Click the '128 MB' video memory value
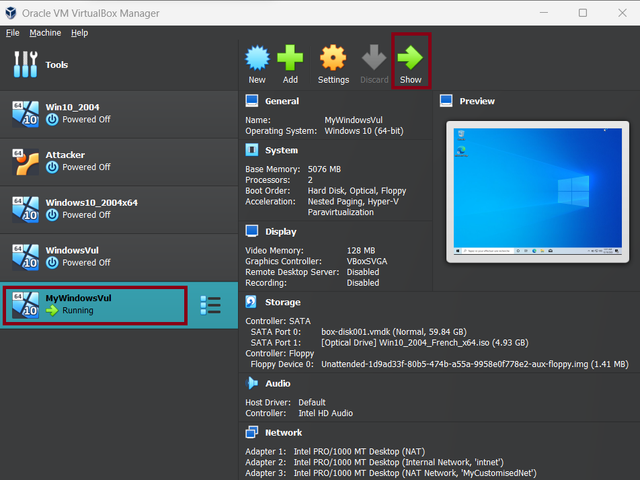The width and height of the screenshot is (640, 480). [x=361, y=250]
